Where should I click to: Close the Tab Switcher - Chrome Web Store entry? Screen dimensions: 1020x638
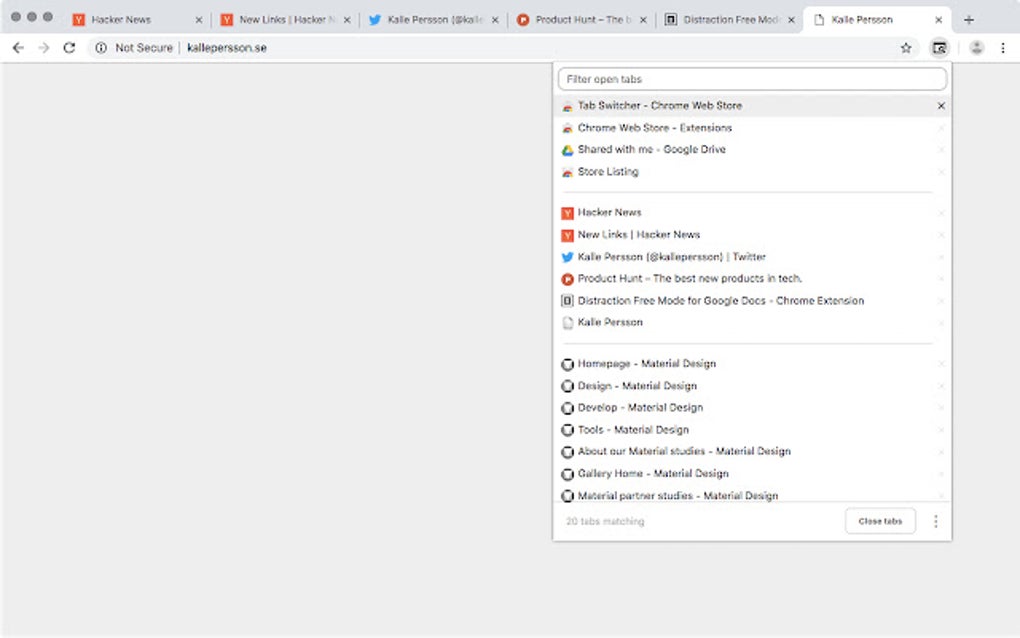point(940,105)
